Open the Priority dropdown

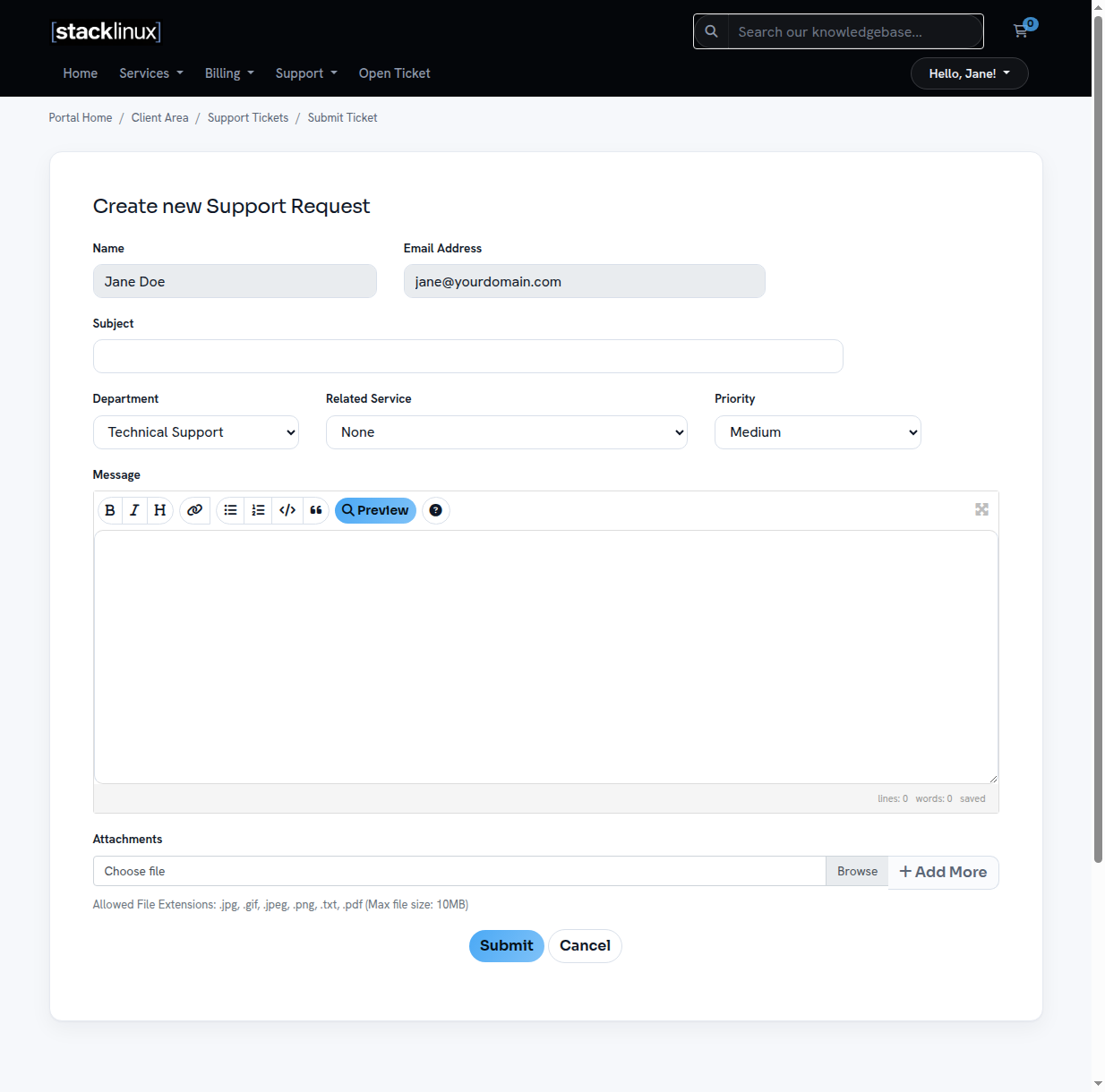818,432
